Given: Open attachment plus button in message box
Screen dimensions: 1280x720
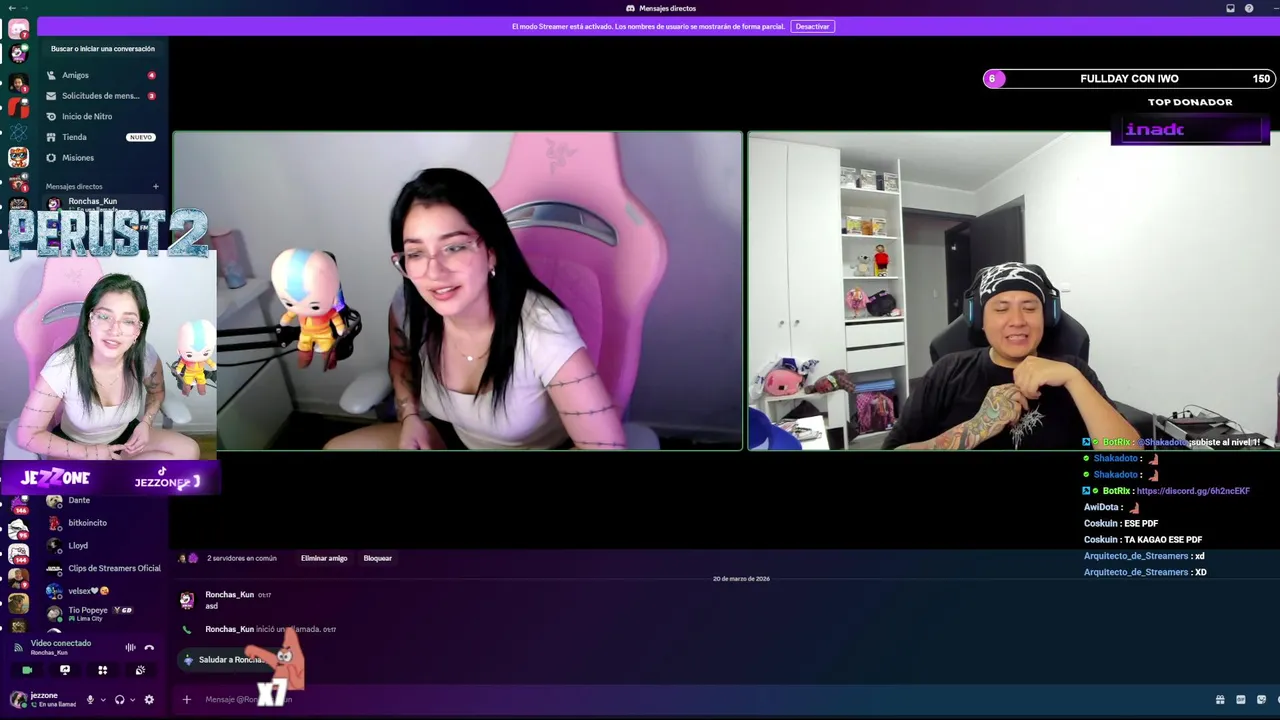Looking at the screenshot, I should tap(186, 699).
